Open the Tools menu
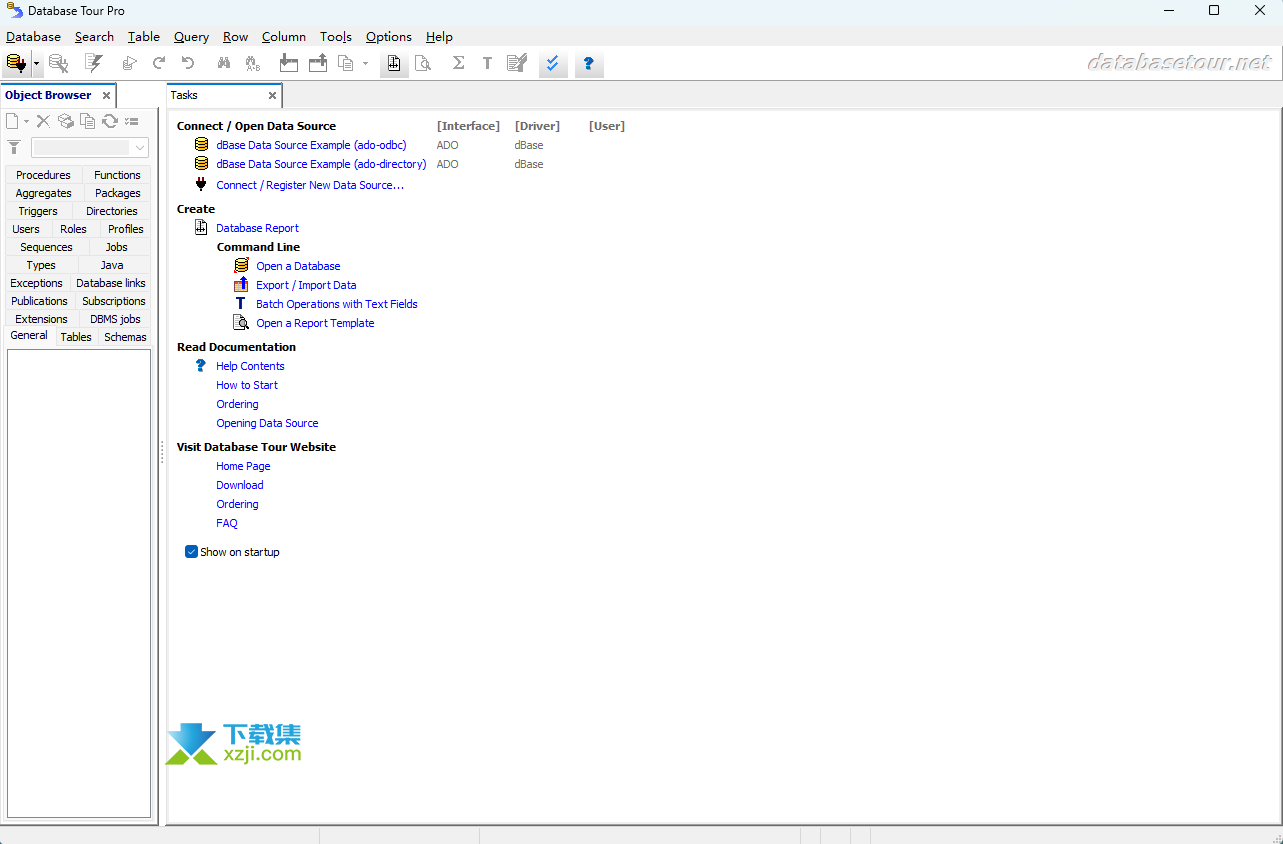 click(x=336, y=37)
